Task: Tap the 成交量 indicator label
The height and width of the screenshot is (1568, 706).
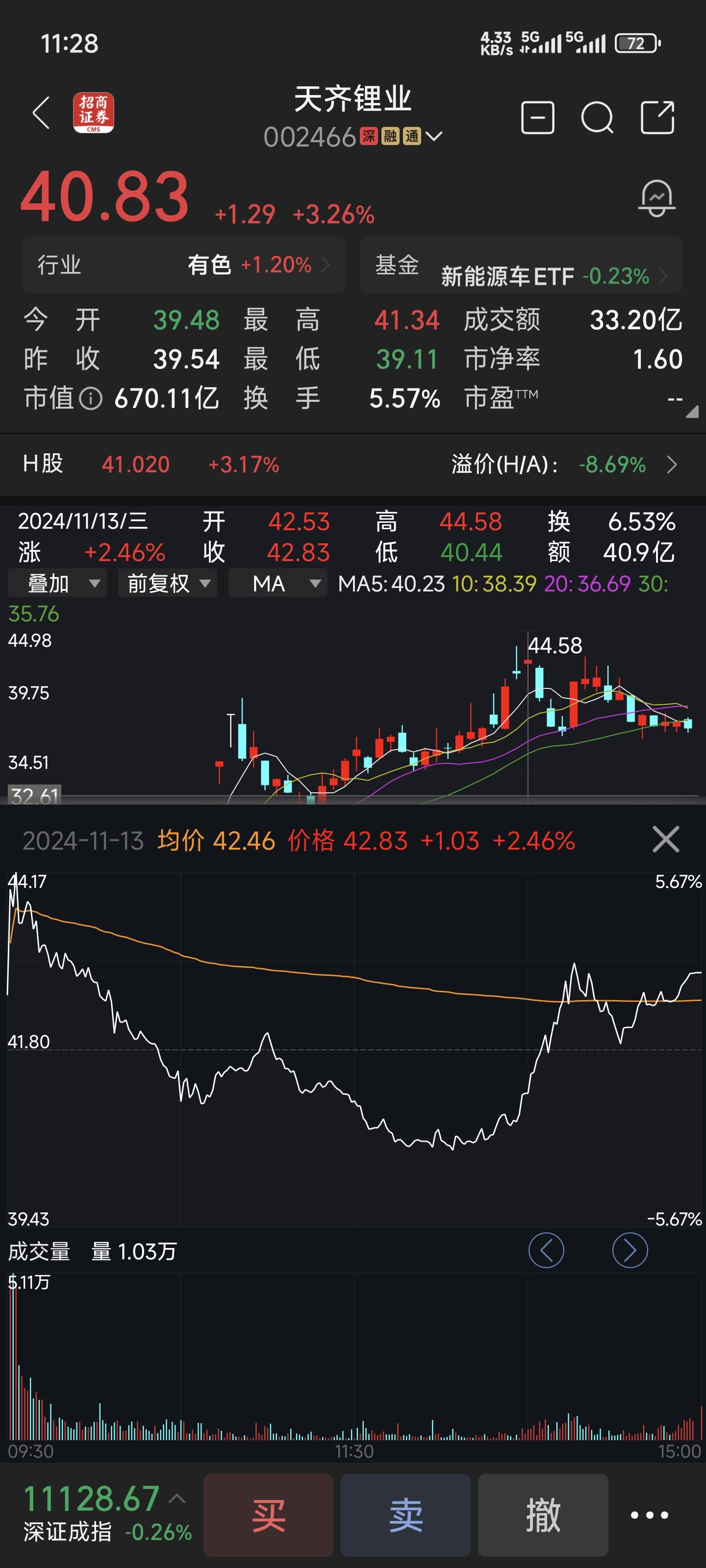Action: point(39,1251)
